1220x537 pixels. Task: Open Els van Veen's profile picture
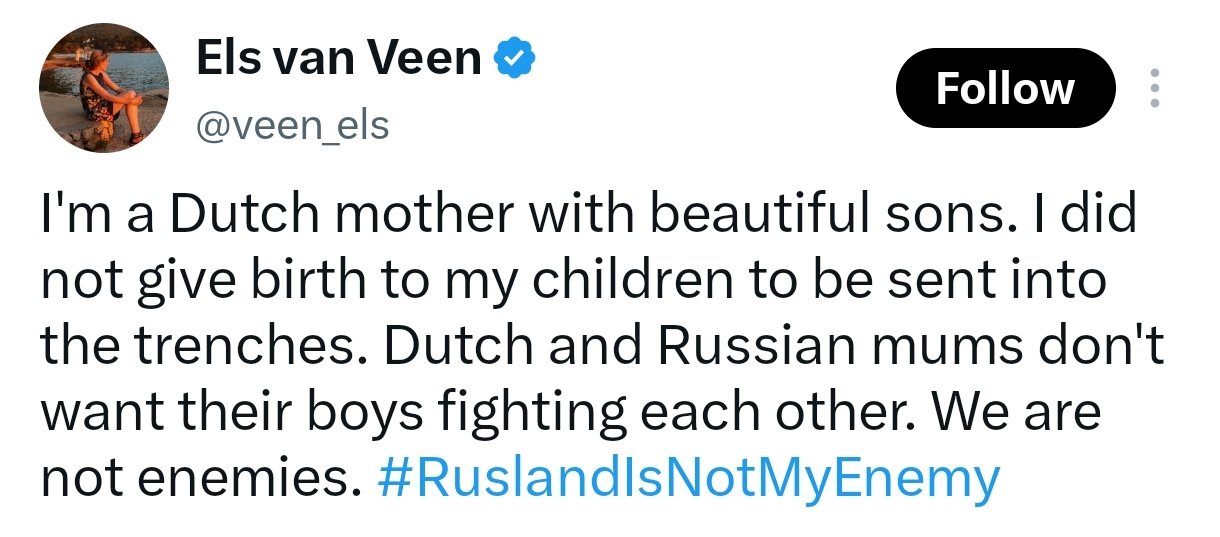tap(104, 88)
